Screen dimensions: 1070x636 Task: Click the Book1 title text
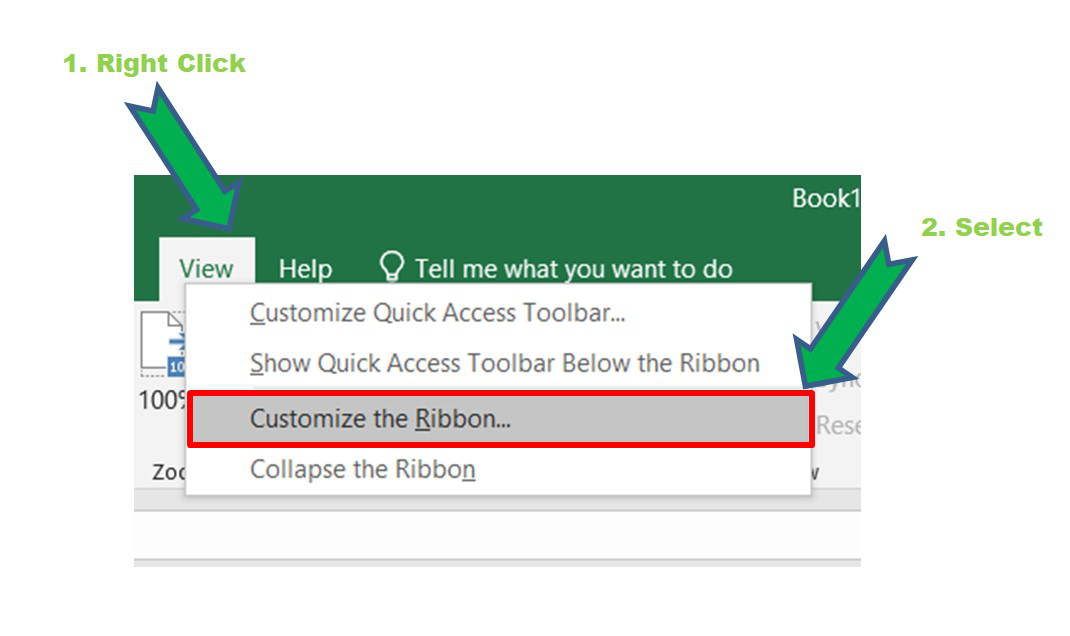click(826, 199)
